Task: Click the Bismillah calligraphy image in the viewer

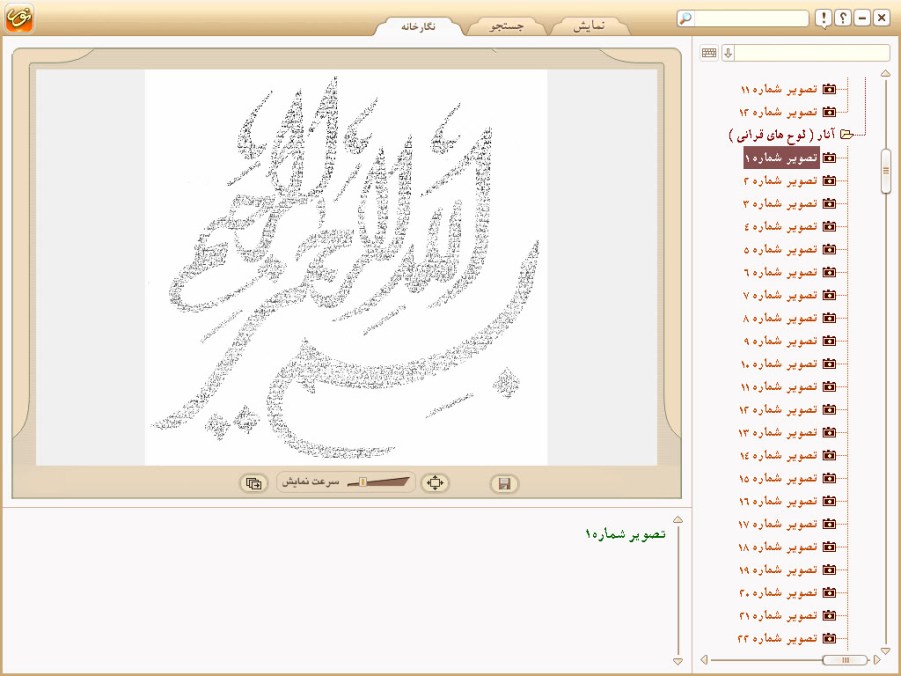Action: point(346,267)
